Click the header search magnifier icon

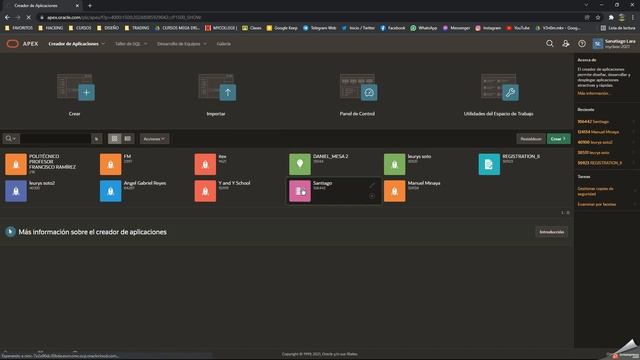[x=550, y=44]
